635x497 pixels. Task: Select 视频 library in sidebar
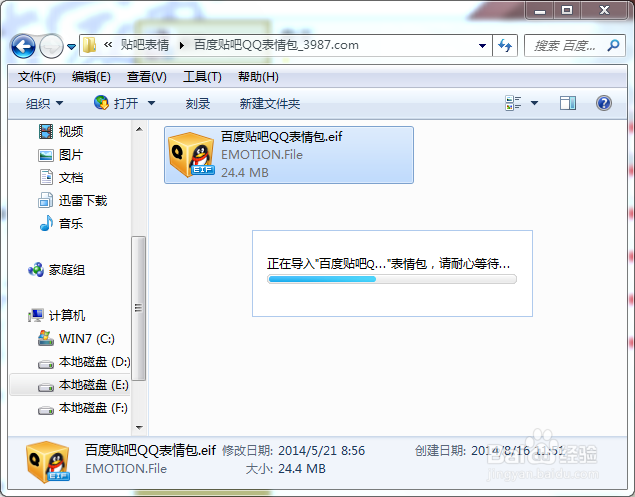click(71, 131)
